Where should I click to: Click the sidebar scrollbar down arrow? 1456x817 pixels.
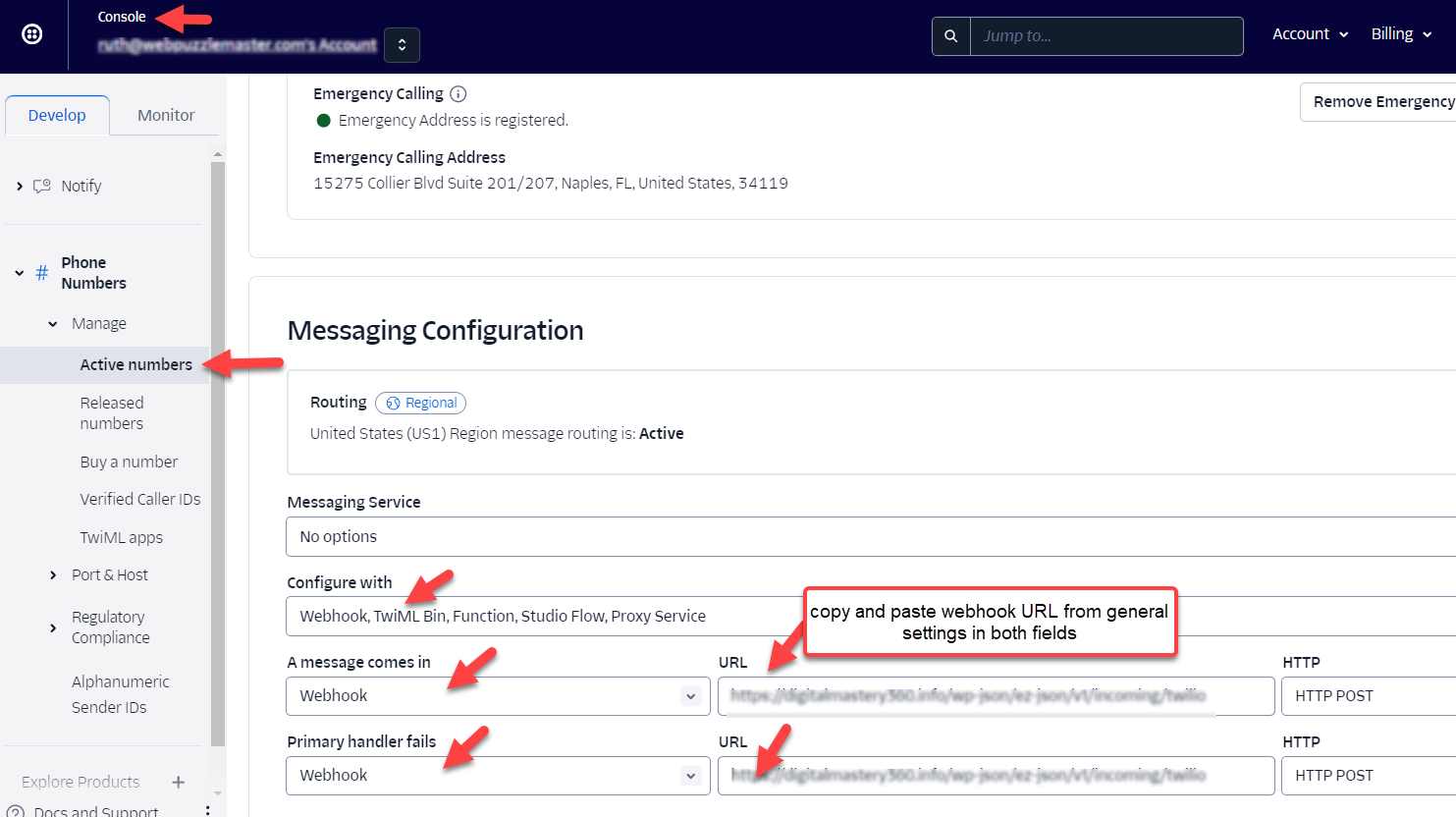218,793
